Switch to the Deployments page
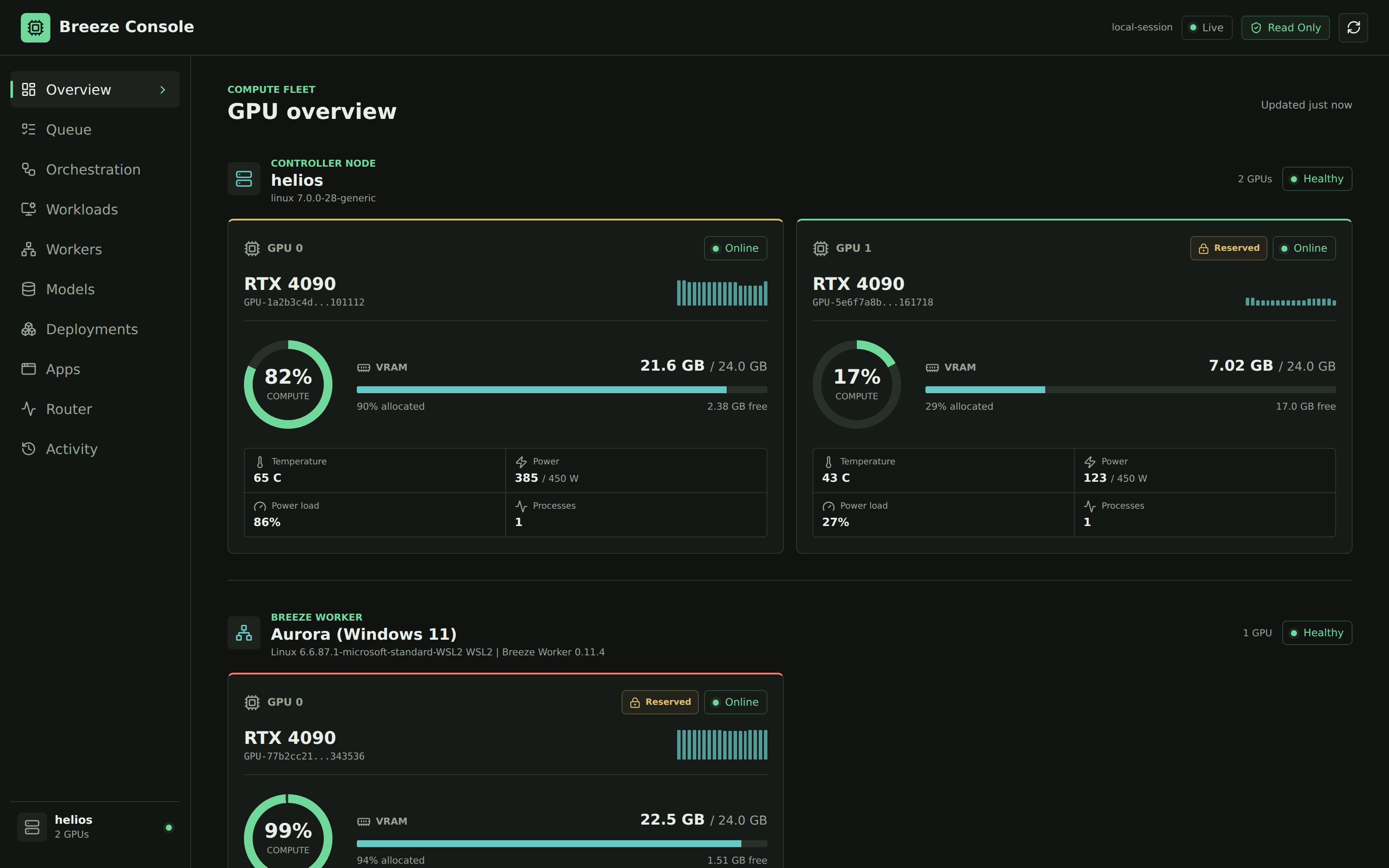Viewport: 1389px width, 868px height. tap(95, 329)
